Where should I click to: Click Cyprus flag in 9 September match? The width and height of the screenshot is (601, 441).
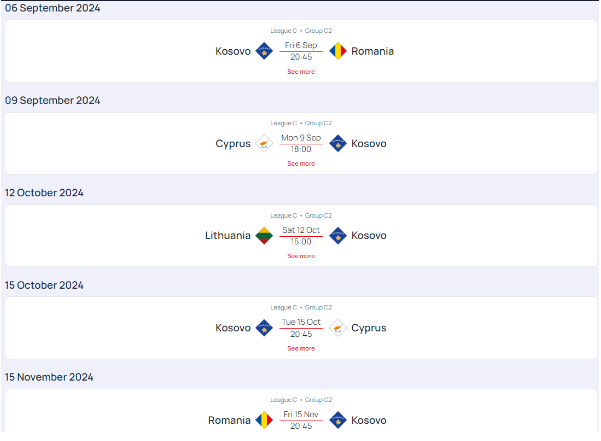click(264, 143)
